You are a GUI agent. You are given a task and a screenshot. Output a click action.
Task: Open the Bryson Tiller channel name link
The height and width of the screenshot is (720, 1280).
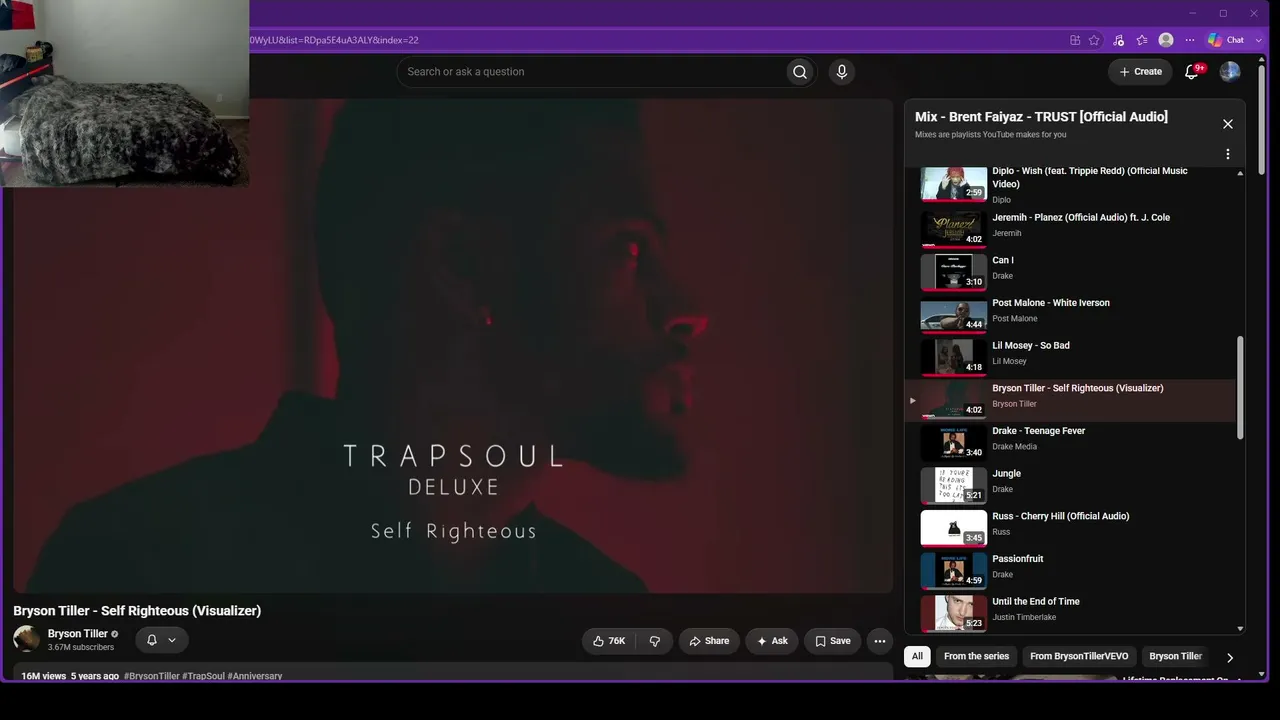pos(77,634)
